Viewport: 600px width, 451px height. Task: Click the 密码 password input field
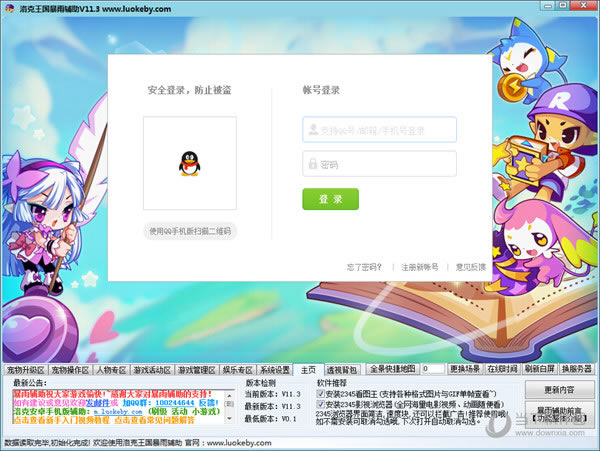click(x=379, y=164)
